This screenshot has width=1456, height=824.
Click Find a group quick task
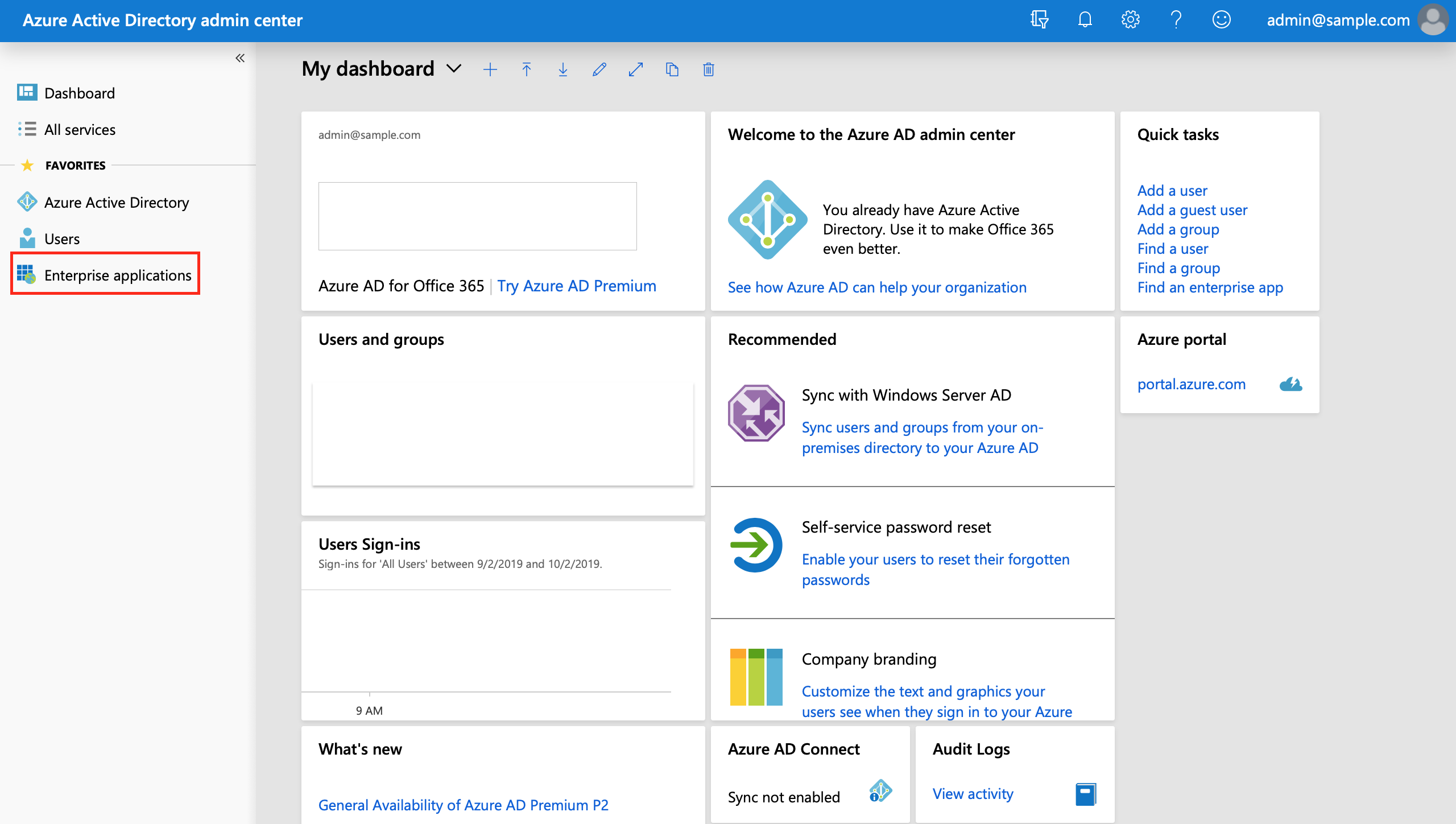1178,268
